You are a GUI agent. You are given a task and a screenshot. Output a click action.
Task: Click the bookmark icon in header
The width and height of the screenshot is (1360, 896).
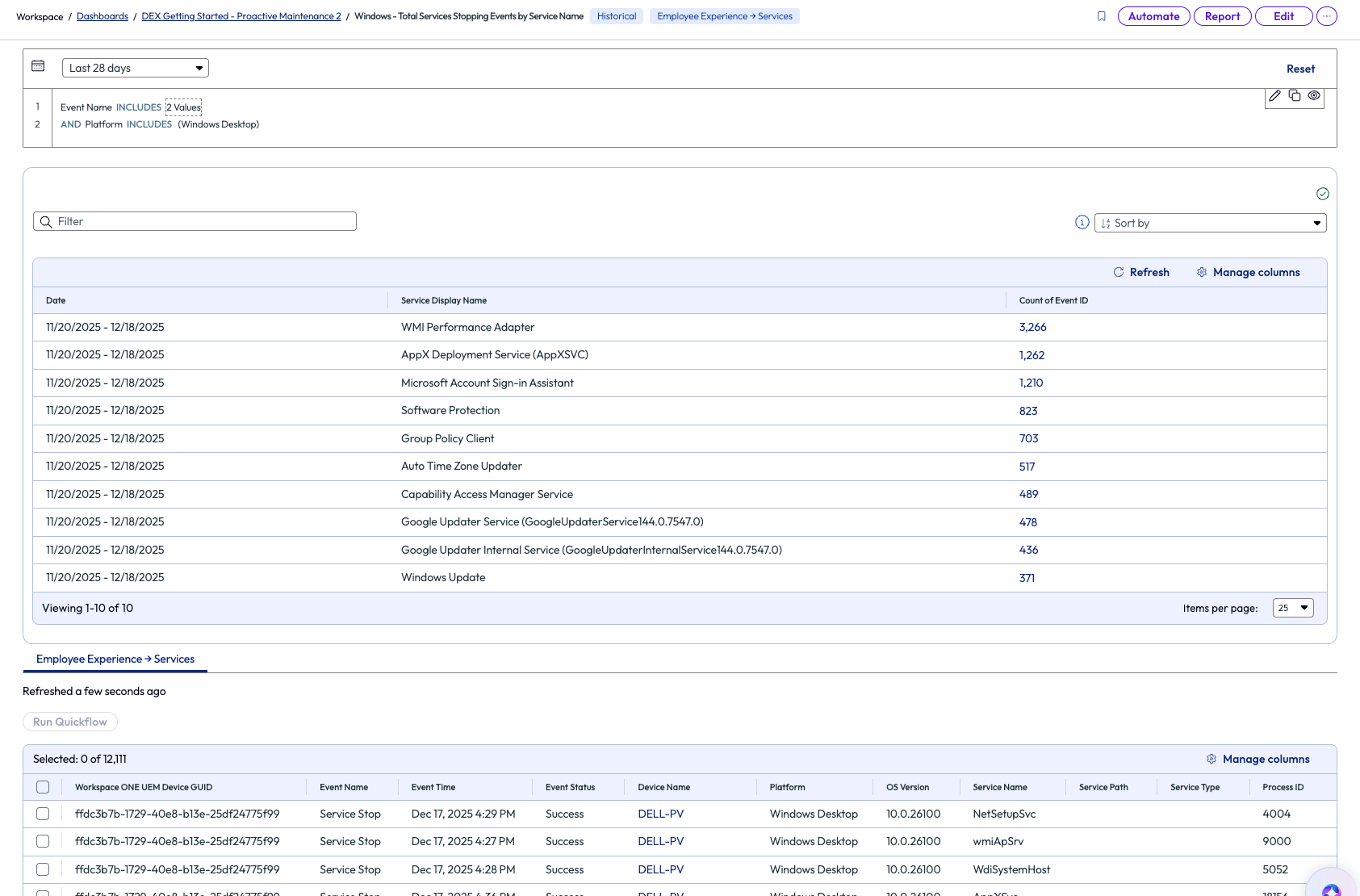(1102, 16)
